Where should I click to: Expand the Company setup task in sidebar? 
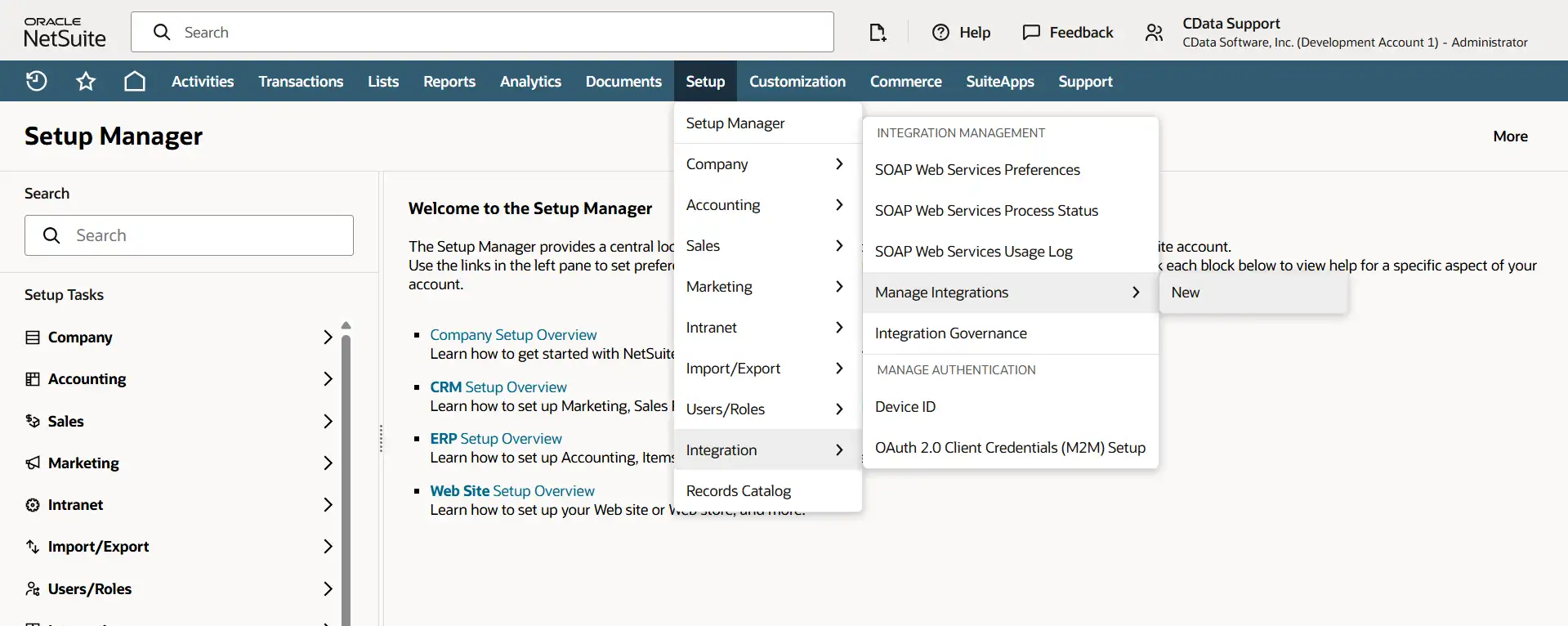(x=327, y=338)
